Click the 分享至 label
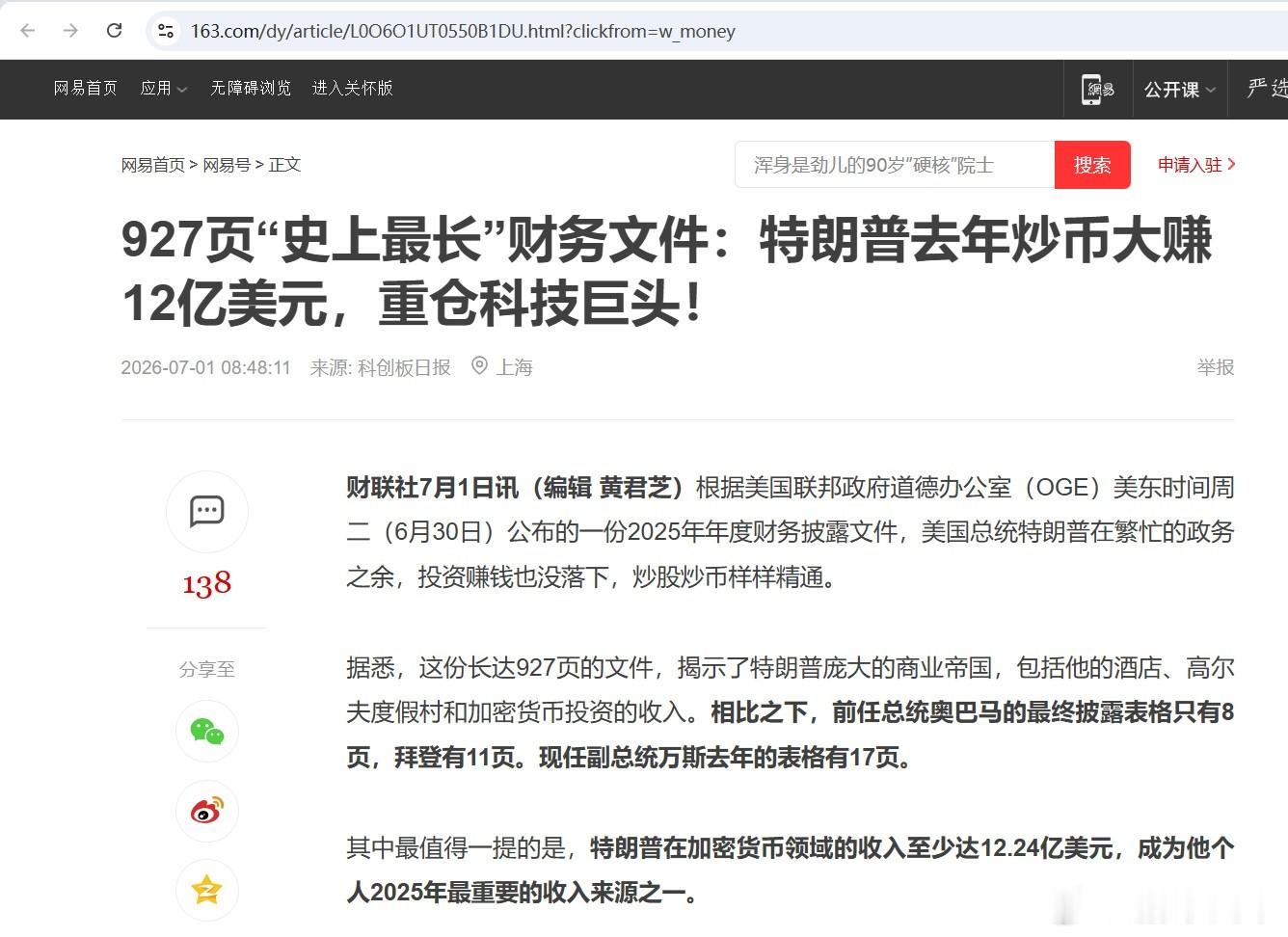1288x937 pixels. (x=206, y=669)
